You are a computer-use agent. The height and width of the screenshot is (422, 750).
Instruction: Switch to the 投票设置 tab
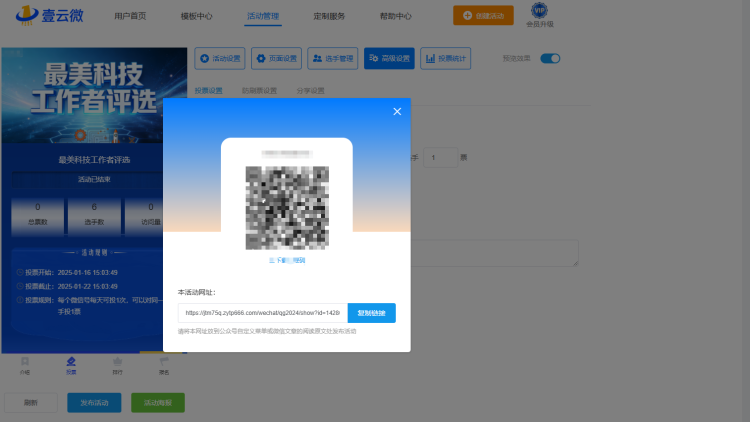[x=209, y=90]
